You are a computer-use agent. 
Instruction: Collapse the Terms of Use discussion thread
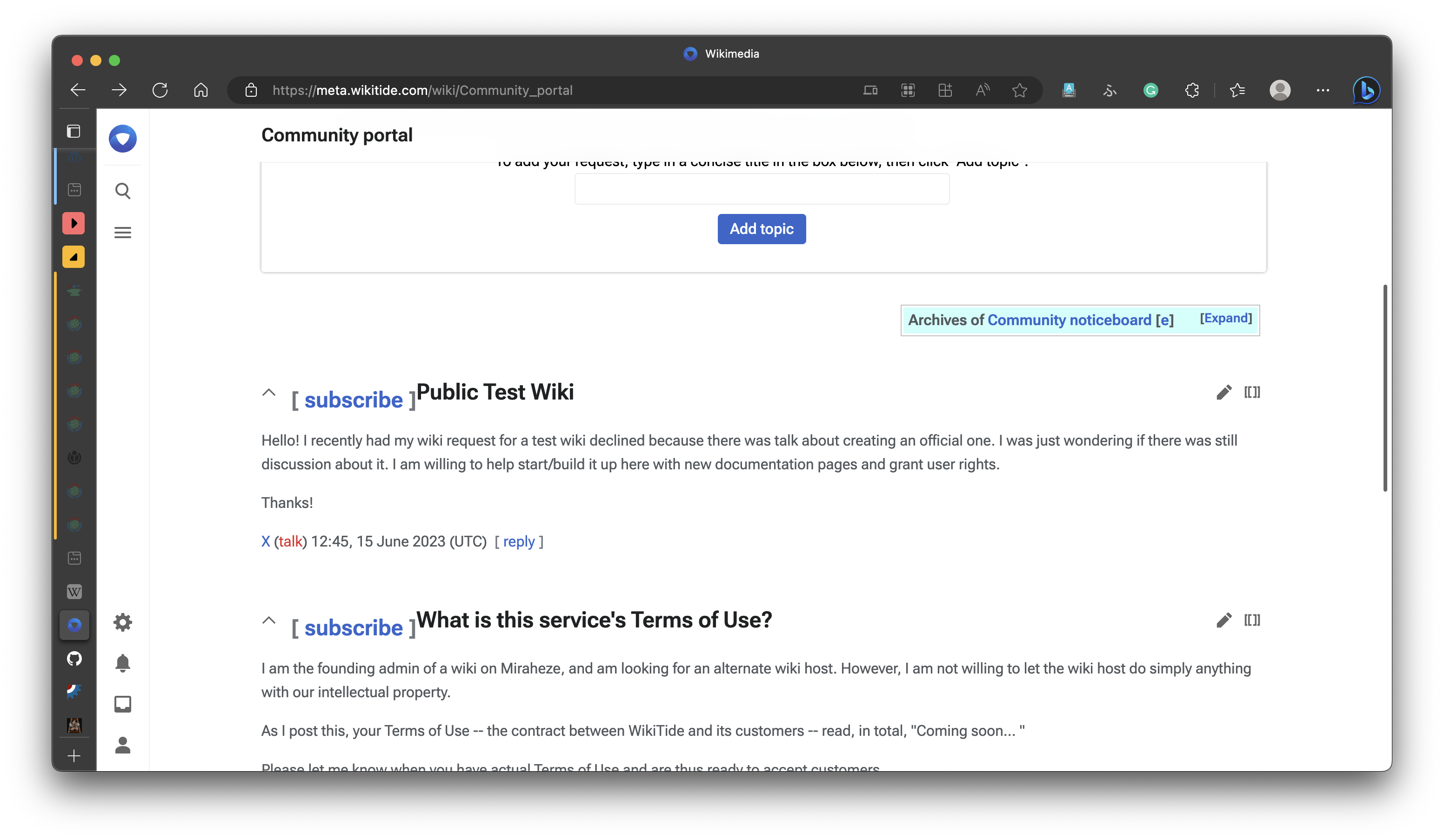(269, 620)
